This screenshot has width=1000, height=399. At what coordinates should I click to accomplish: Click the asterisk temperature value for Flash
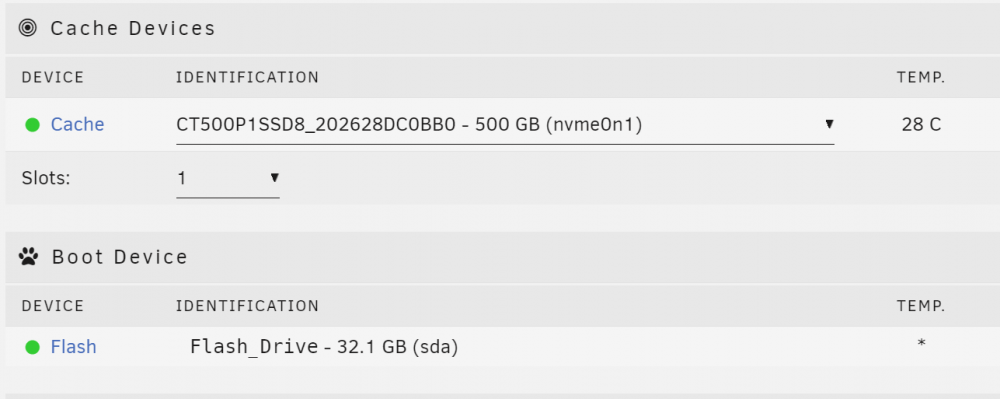[921, 344]
